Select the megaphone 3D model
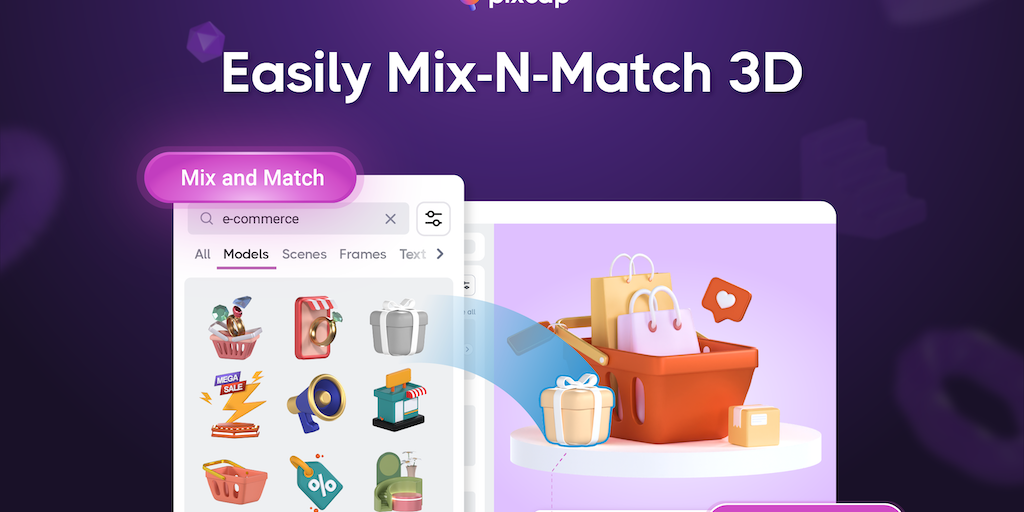 pyautogui.click(x=317, y=403)
